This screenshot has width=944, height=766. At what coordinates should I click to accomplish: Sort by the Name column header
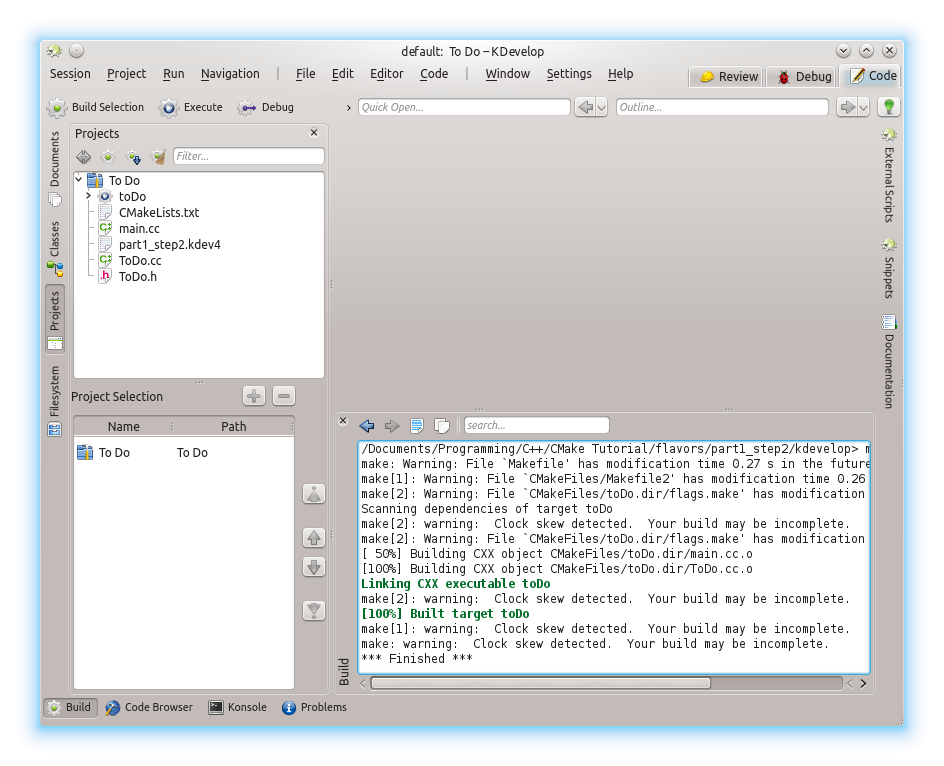pyautogui.click(x=123, y=426)
